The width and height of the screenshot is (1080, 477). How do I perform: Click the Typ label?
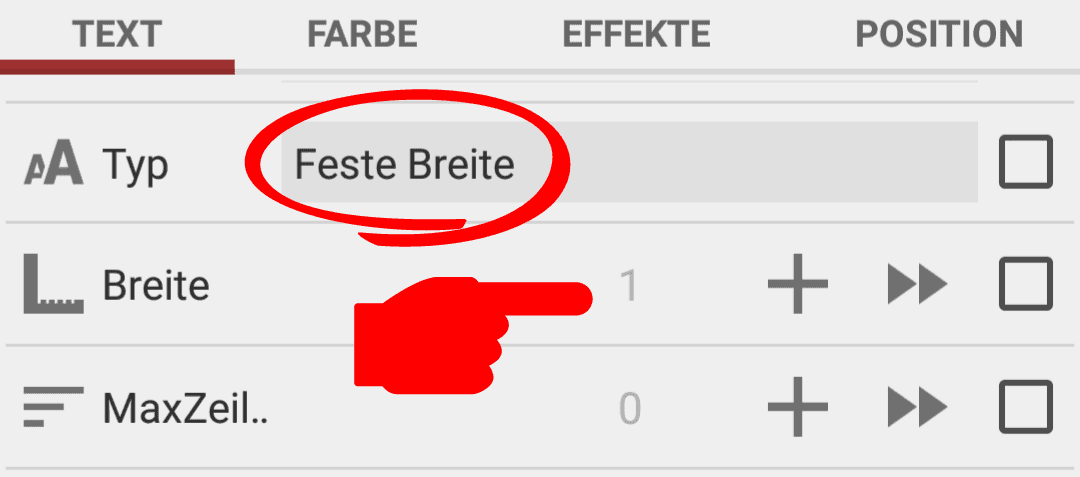point(136,167)
